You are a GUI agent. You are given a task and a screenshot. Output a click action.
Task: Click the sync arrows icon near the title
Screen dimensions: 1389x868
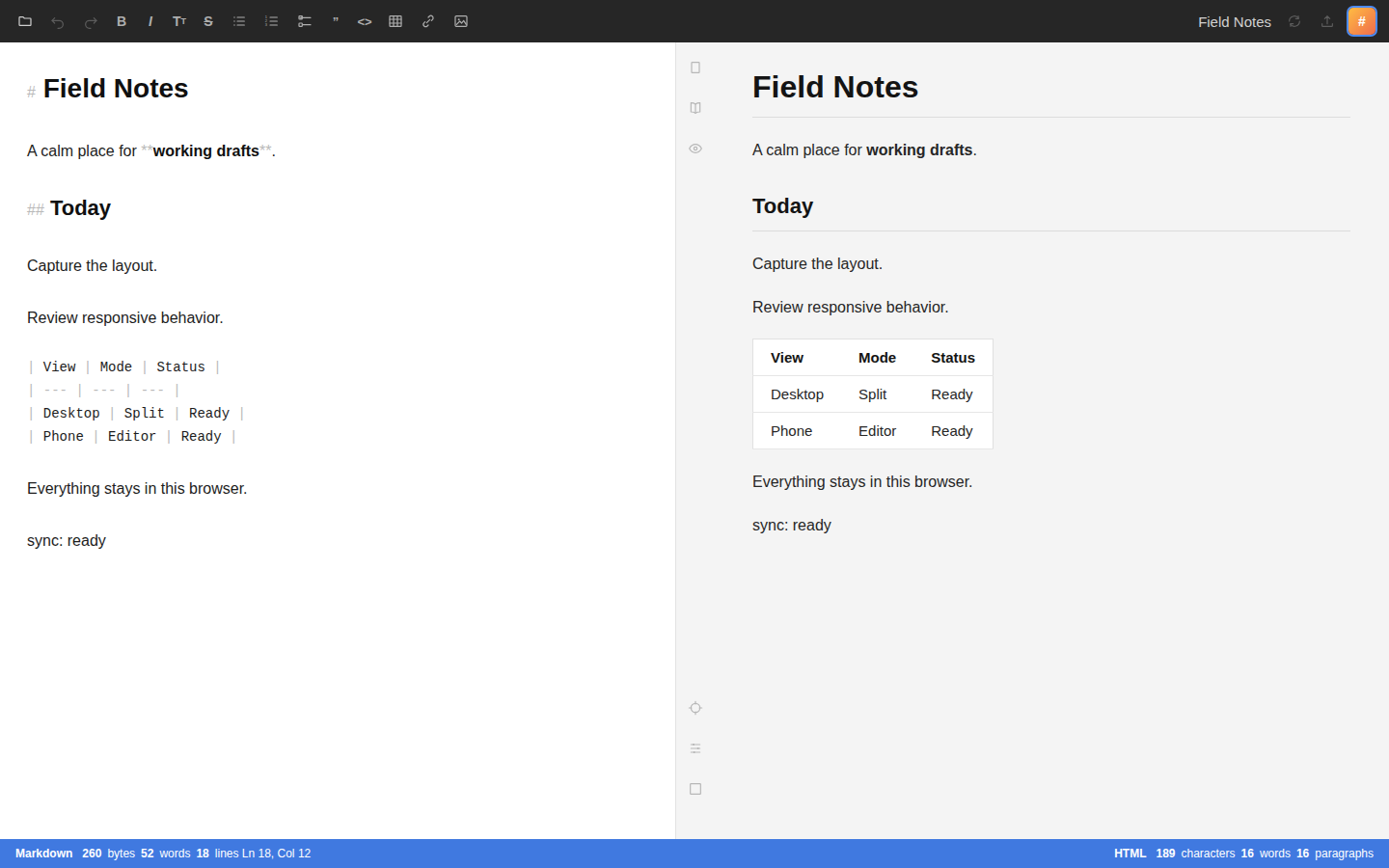1294,21
